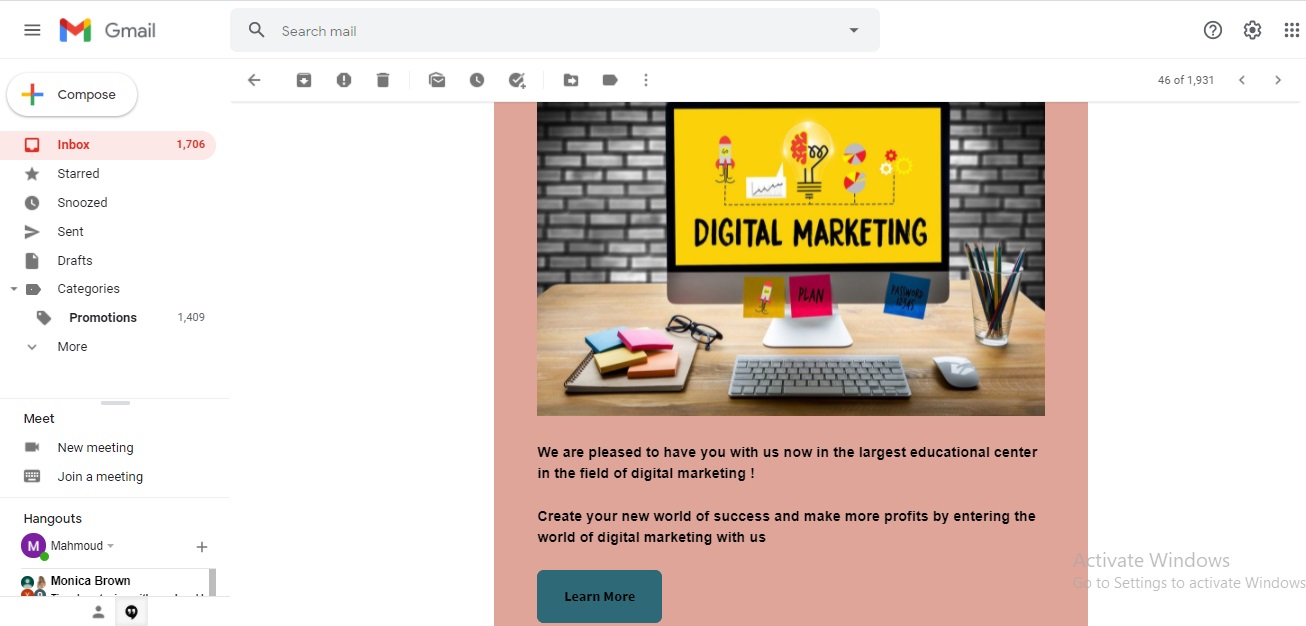Open the Settings gear icon

pyautogui.click(x=1252, y=30)
